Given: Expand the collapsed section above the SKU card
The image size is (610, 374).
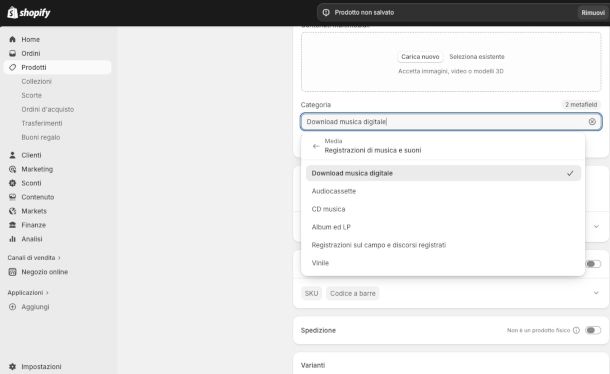Looking at the screenshot, I should (596, 227).
